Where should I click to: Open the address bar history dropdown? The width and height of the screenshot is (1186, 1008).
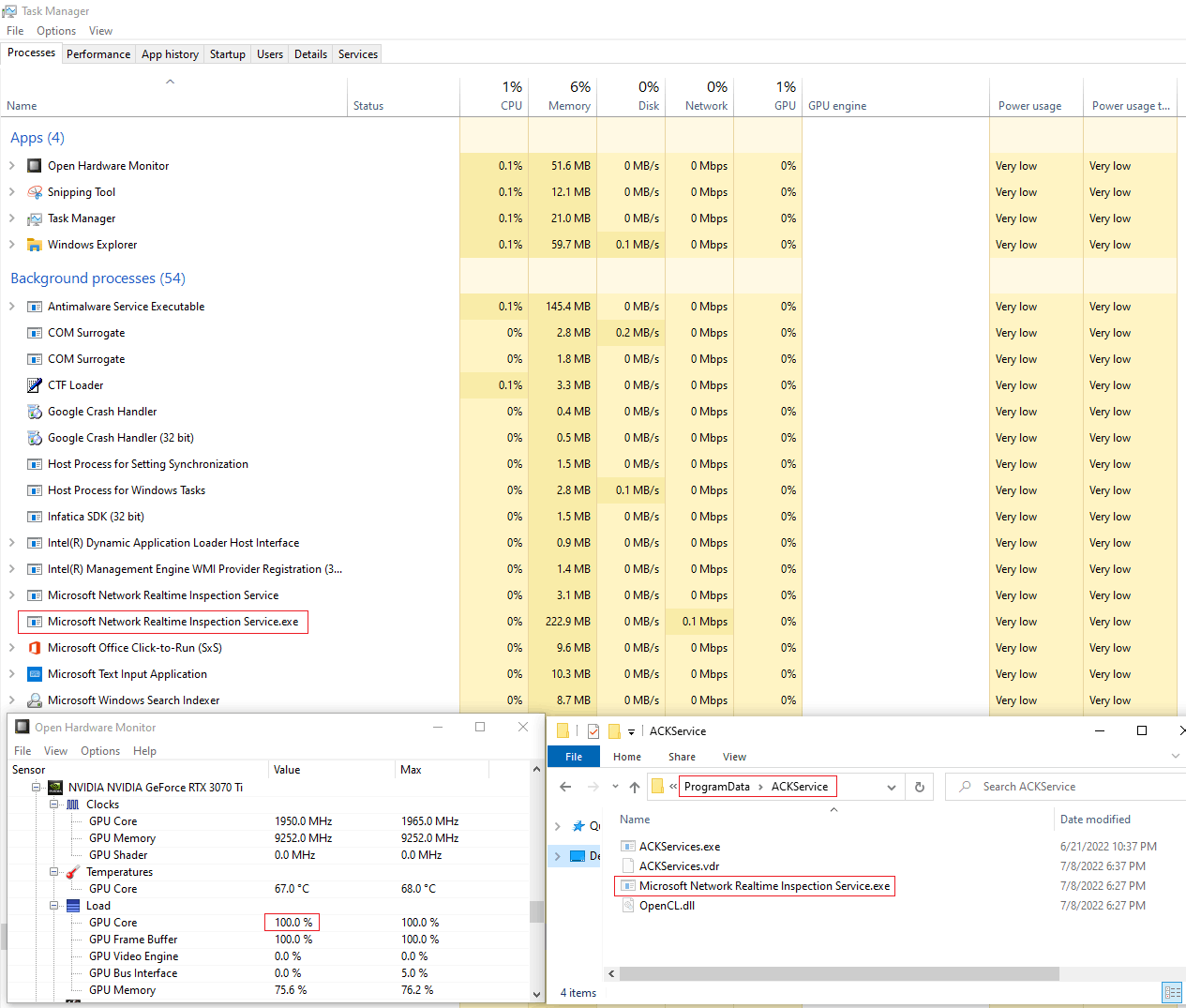tap(892, 788)
